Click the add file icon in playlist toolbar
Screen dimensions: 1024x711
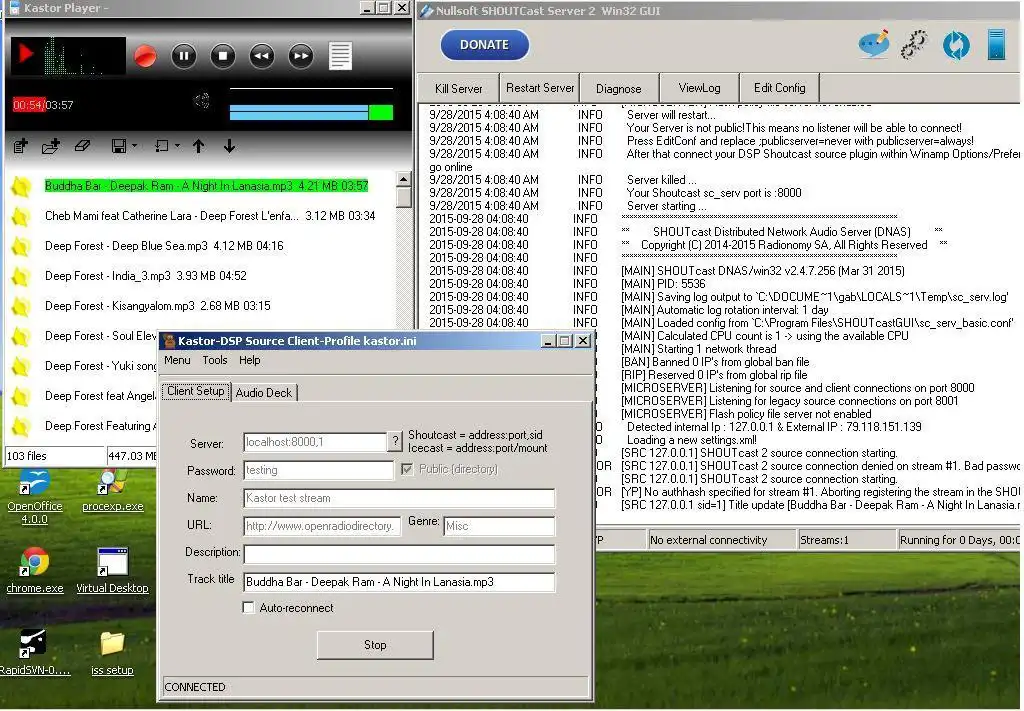pyautogui.click(x=21, y=146)
